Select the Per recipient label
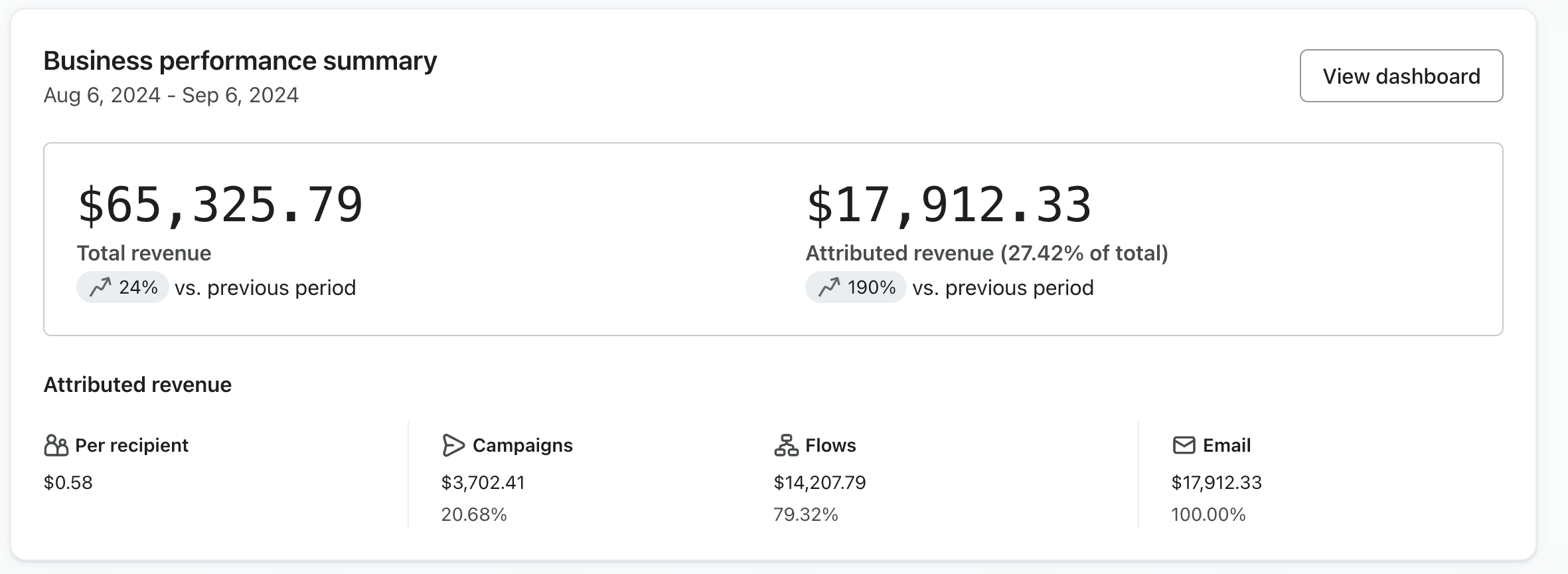This screenshot has width=1568, height=574. (x=131, y=445)
